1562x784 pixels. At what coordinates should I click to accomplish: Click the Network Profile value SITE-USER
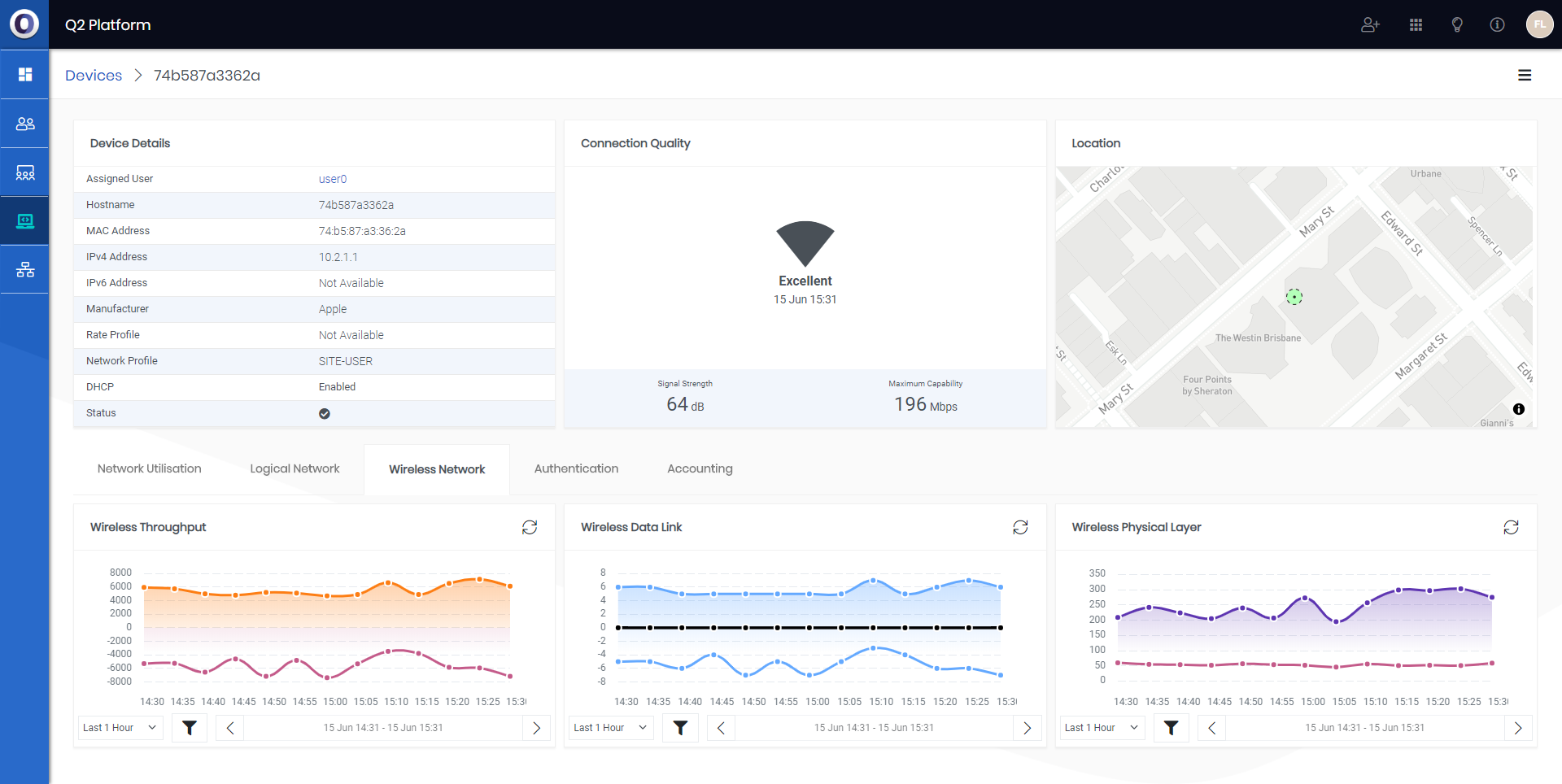point(346,361)
